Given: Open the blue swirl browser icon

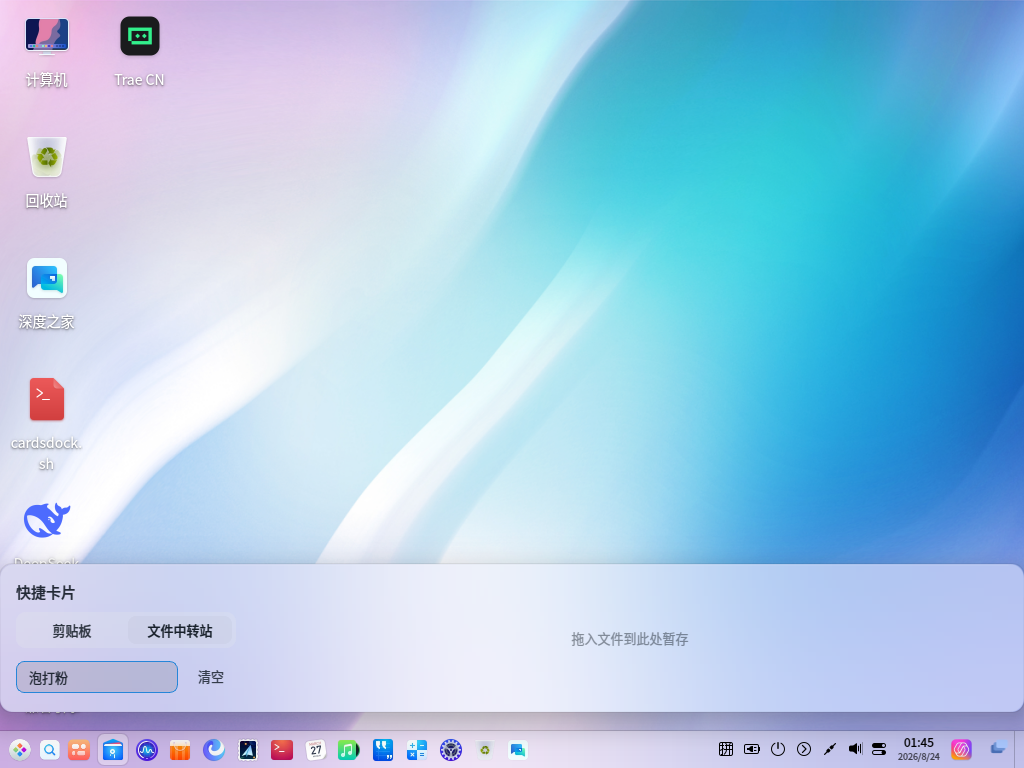Looking at the screenshot, I should tap(214, 750).
